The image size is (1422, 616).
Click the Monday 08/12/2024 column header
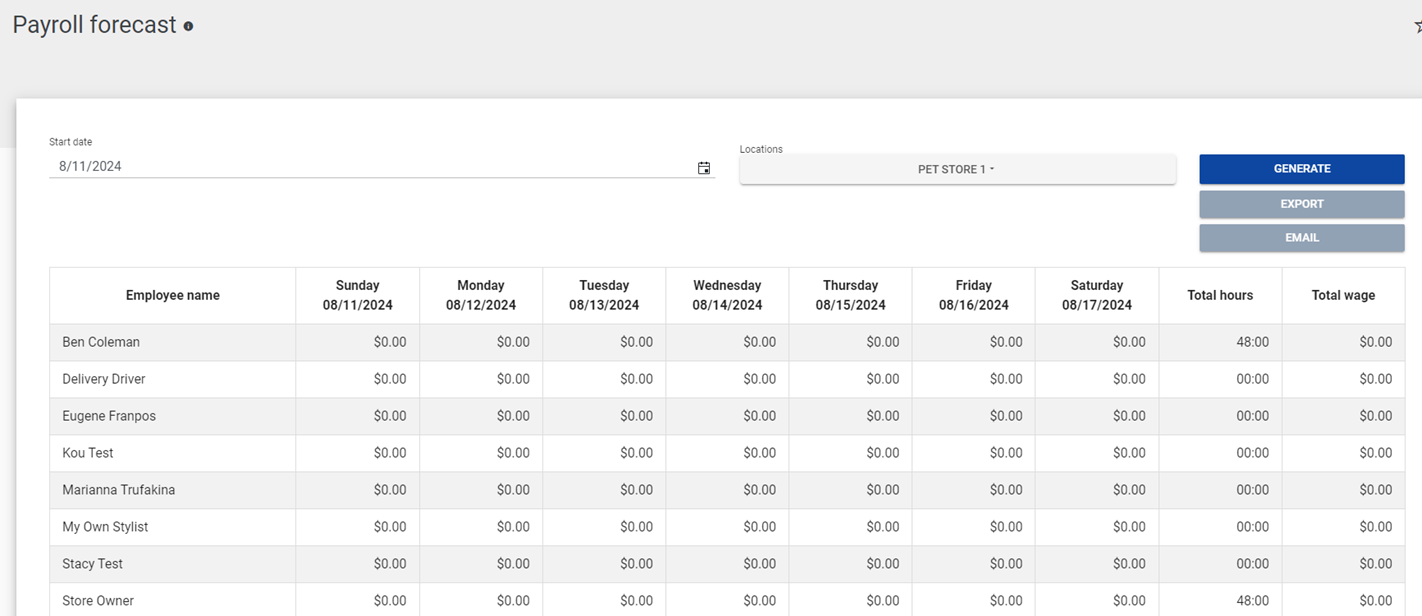point(481,295)
